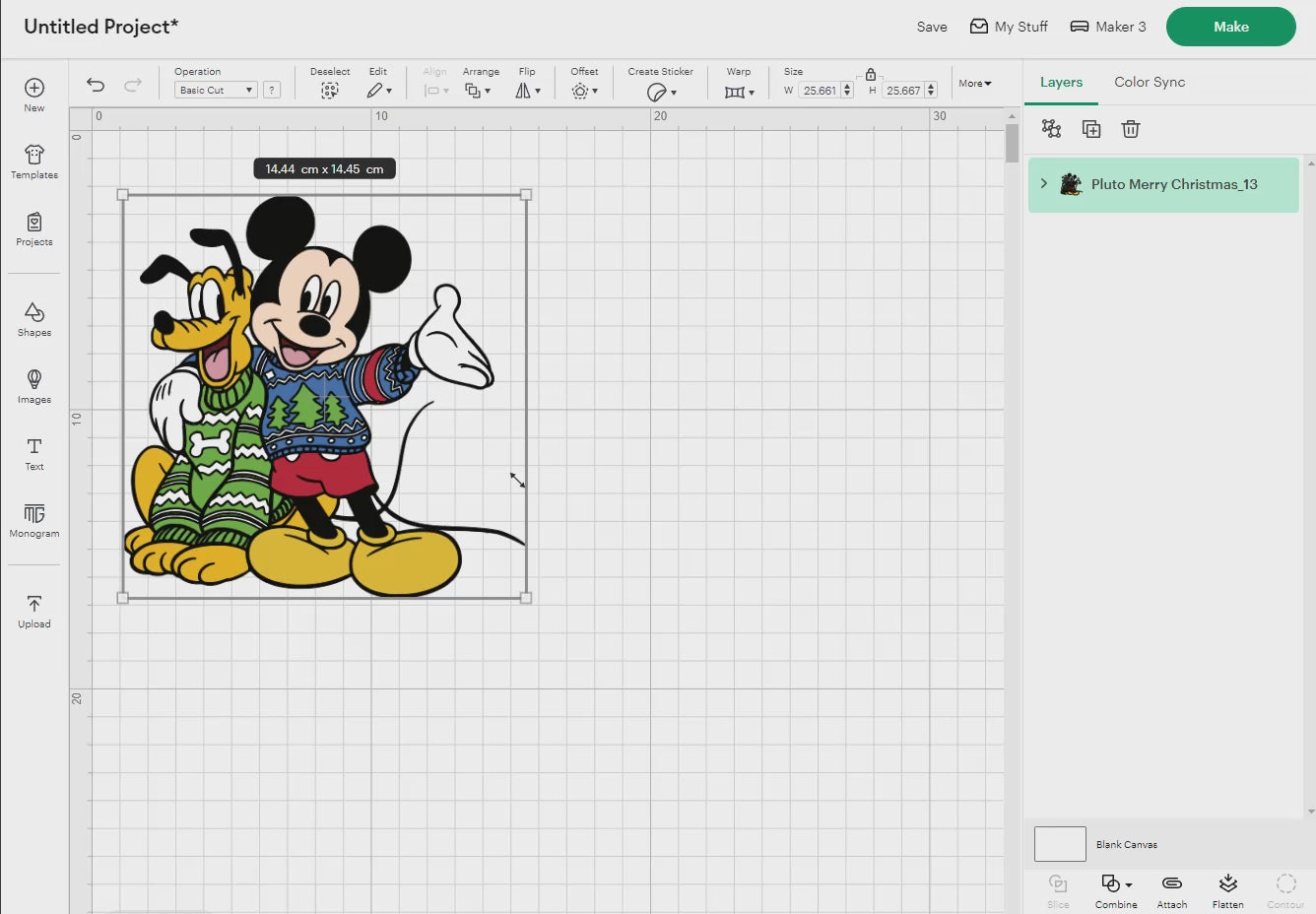1316x914 pixels.
Task: Select the Text tool
Action: 34,453
